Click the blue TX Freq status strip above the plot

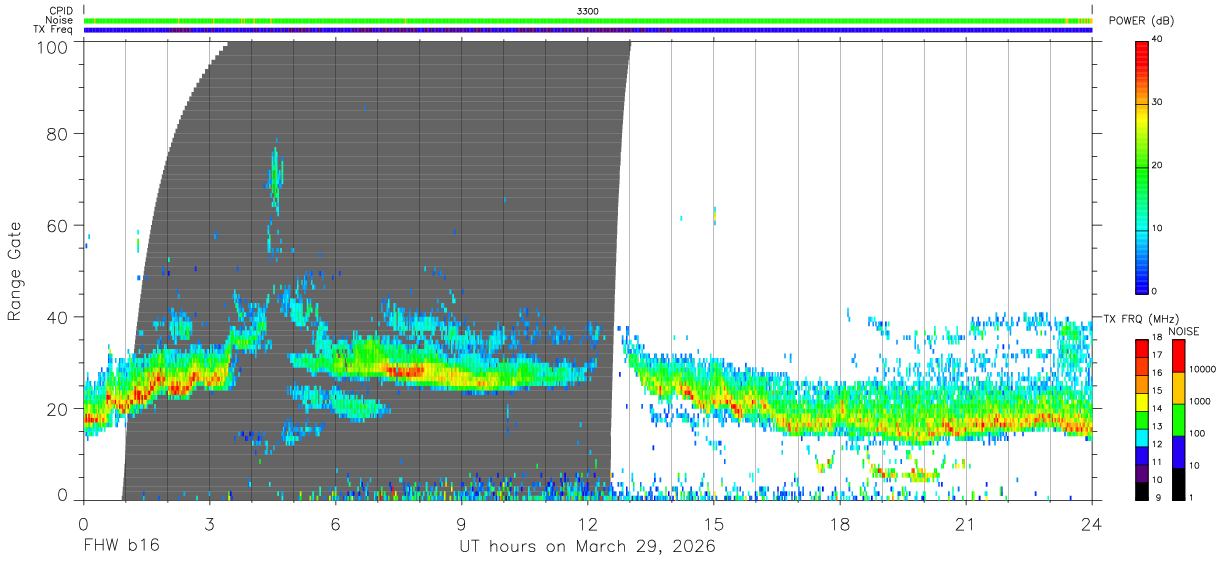point(588,30)
